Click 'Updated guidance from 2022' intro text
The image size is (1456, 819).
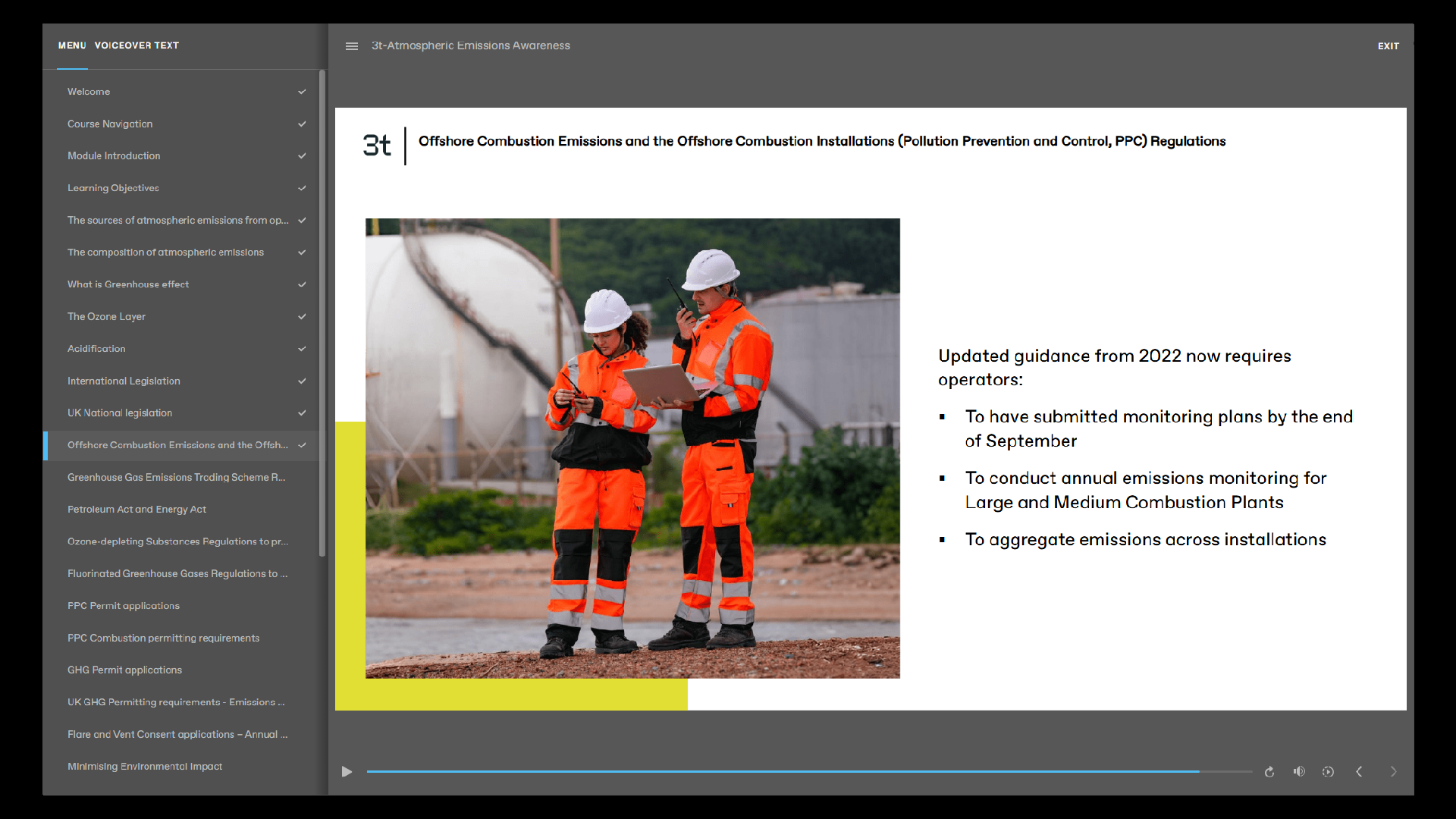pos(1114,368)
